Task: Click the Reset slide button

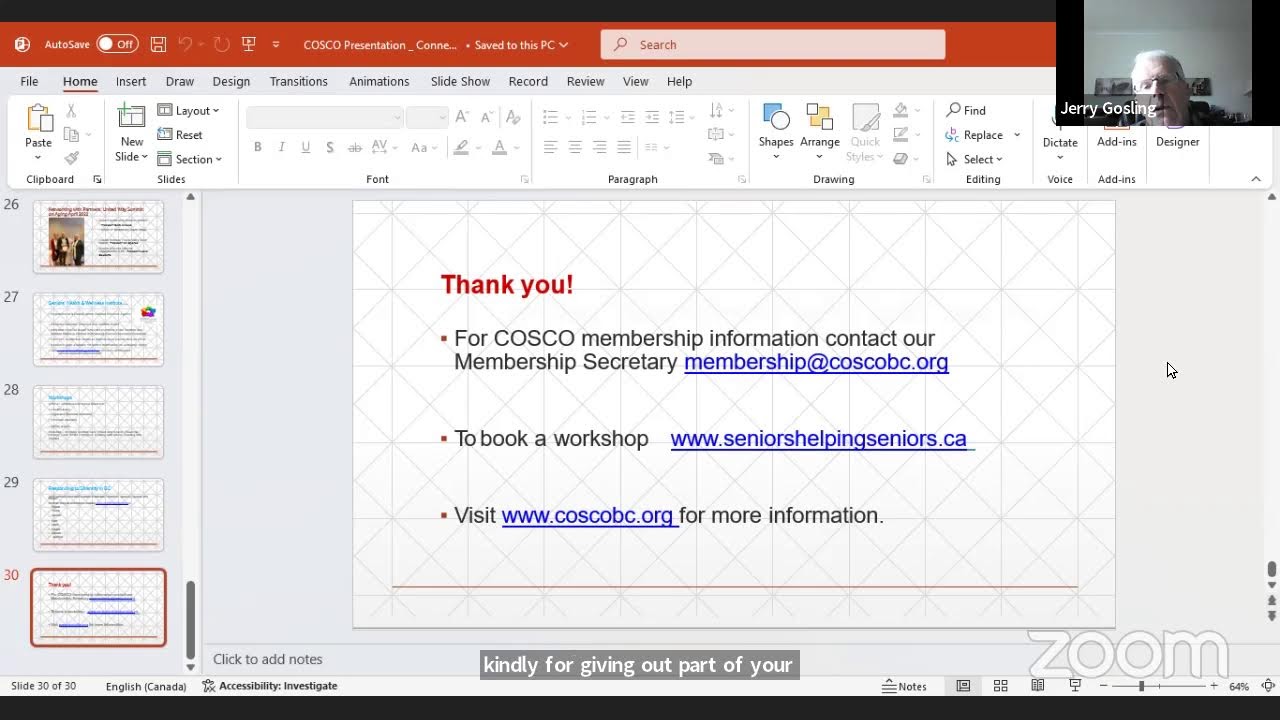Action: [180, 135]
